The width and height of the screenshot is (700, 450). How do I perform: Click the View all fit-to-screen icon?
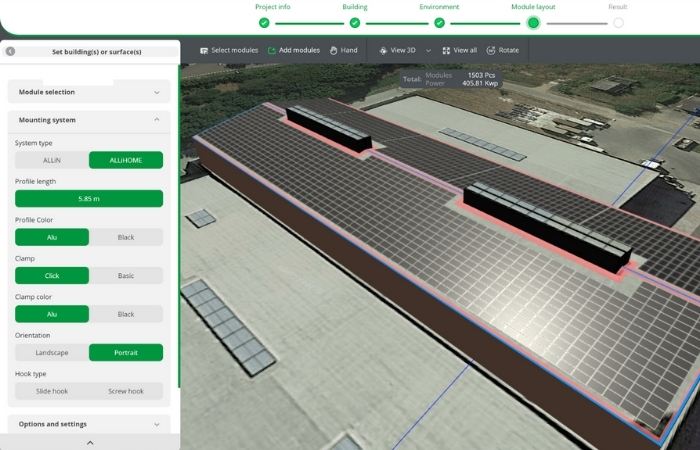446,50
